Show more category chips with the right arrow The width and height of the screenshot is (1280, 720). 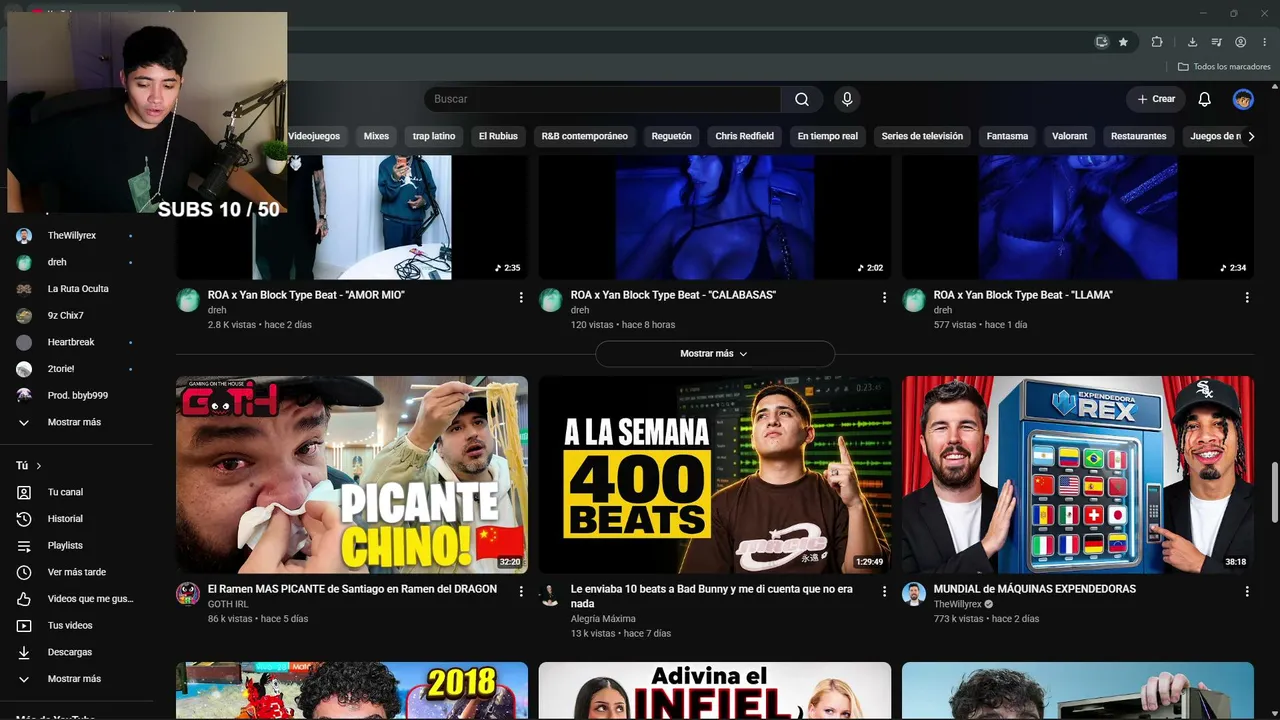coord(1250,136)
